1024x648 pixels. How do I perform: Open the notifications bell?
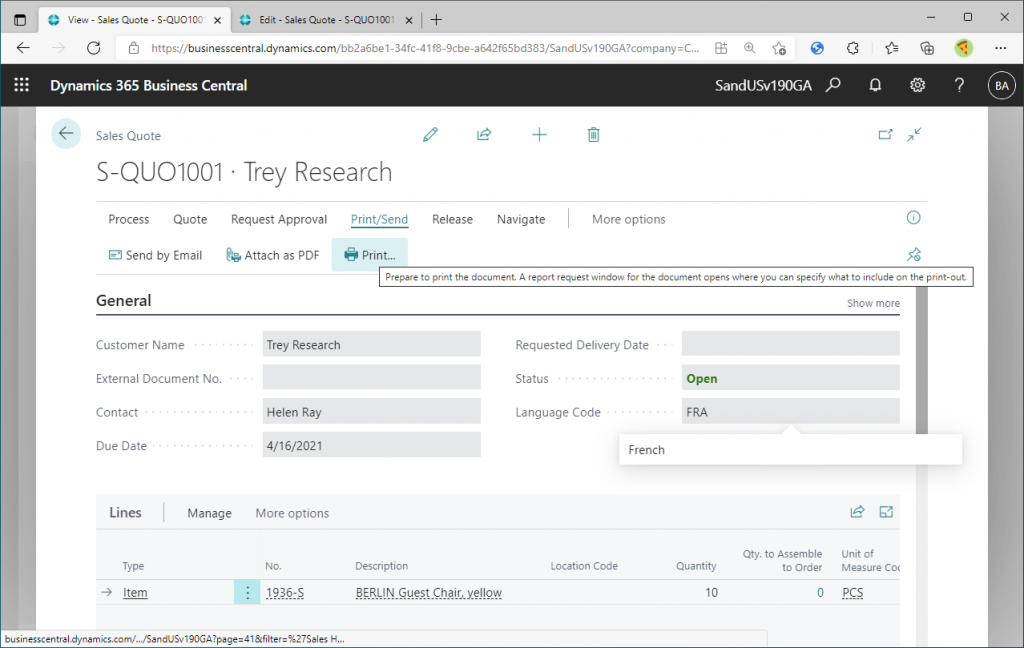point(875,85)
